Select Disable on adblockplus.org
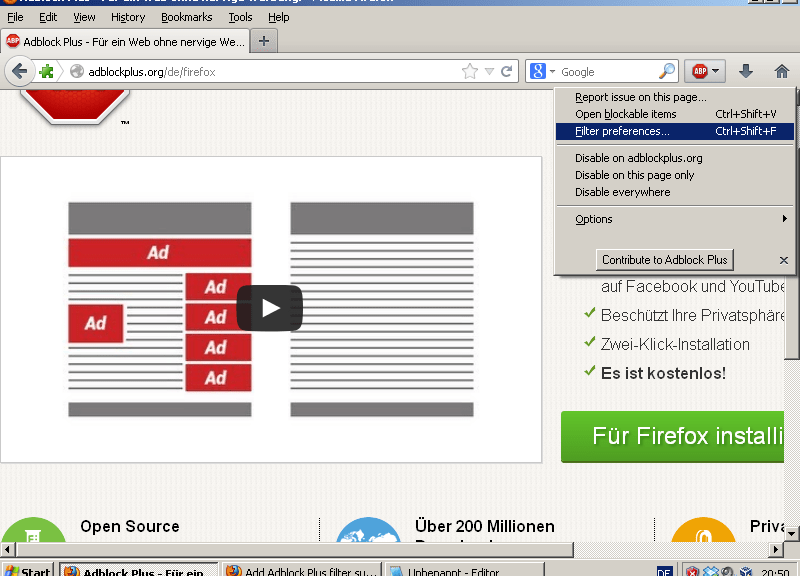The image size is (800, 576). pyautogui.click(x=674, y=158)
